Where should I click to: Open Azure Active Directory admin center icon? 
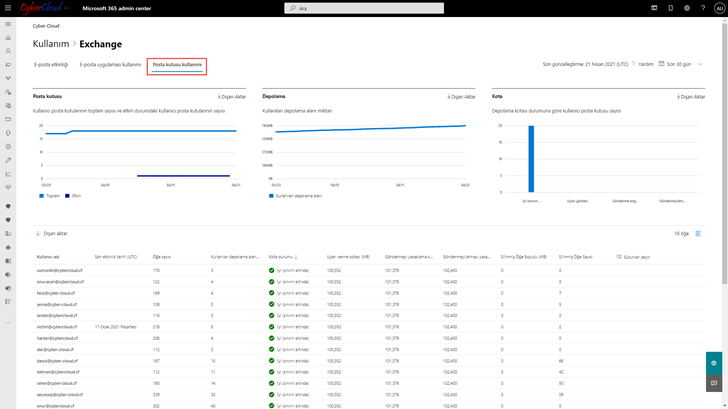click(8, 247)
